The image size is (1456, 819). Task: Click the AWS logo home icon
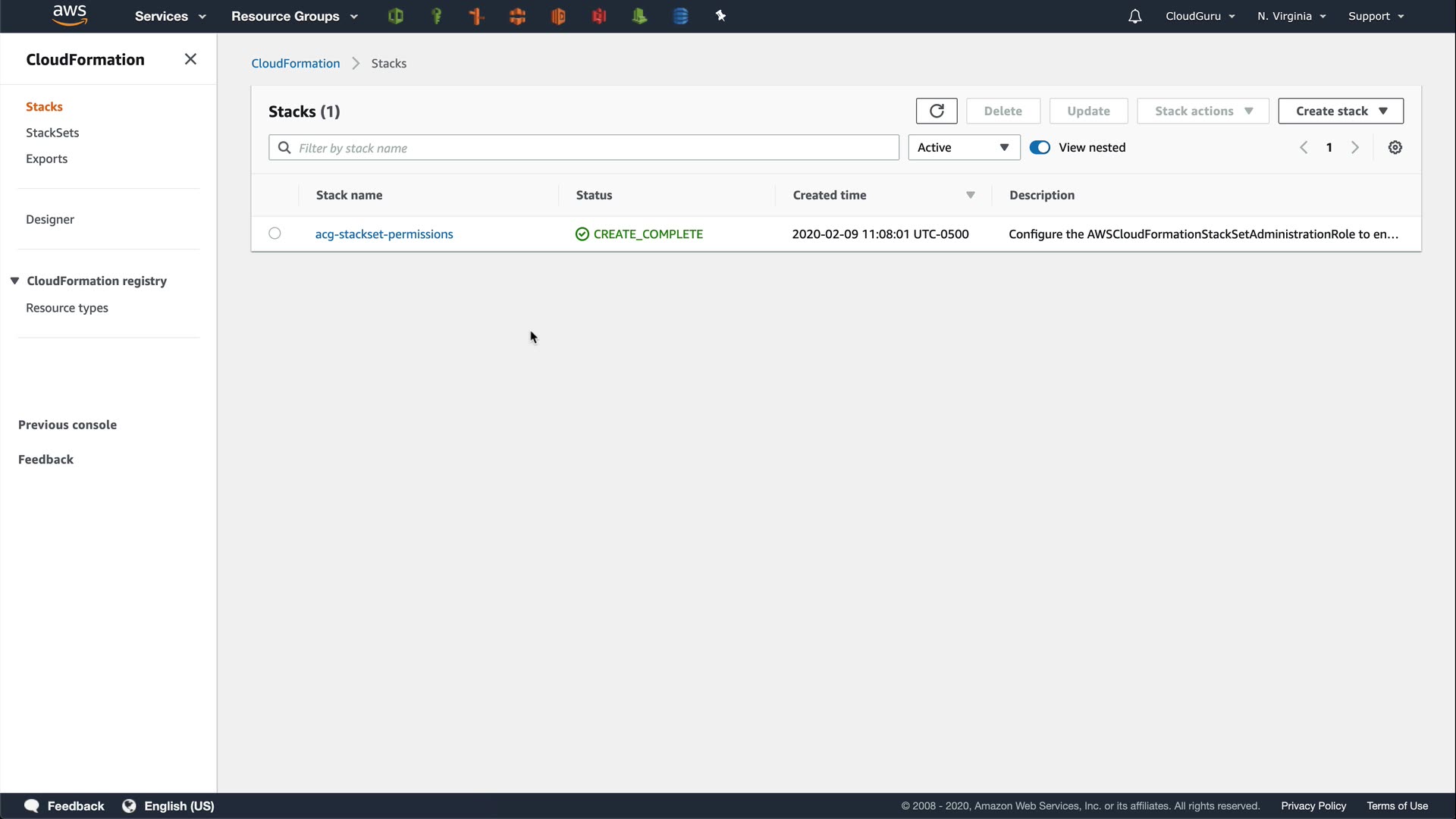(70, 15)
